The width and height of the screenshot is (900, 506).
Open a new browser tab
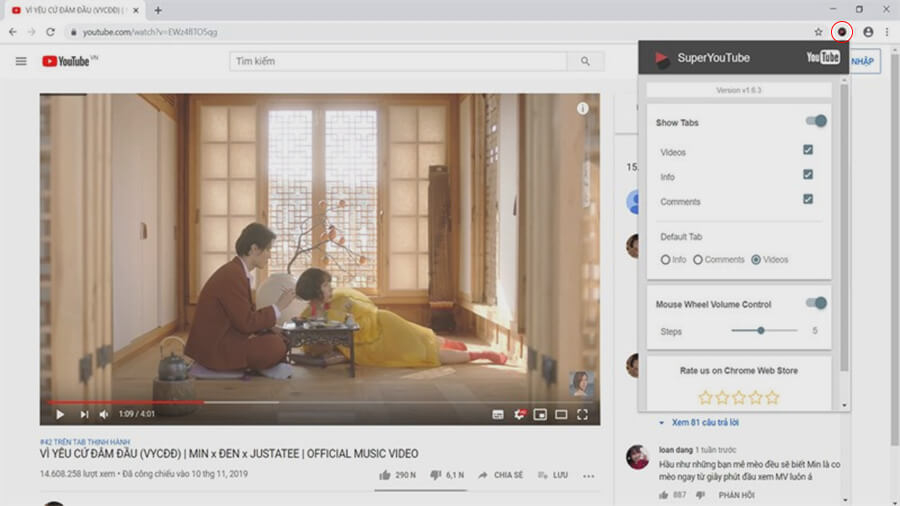click(158, 10)
